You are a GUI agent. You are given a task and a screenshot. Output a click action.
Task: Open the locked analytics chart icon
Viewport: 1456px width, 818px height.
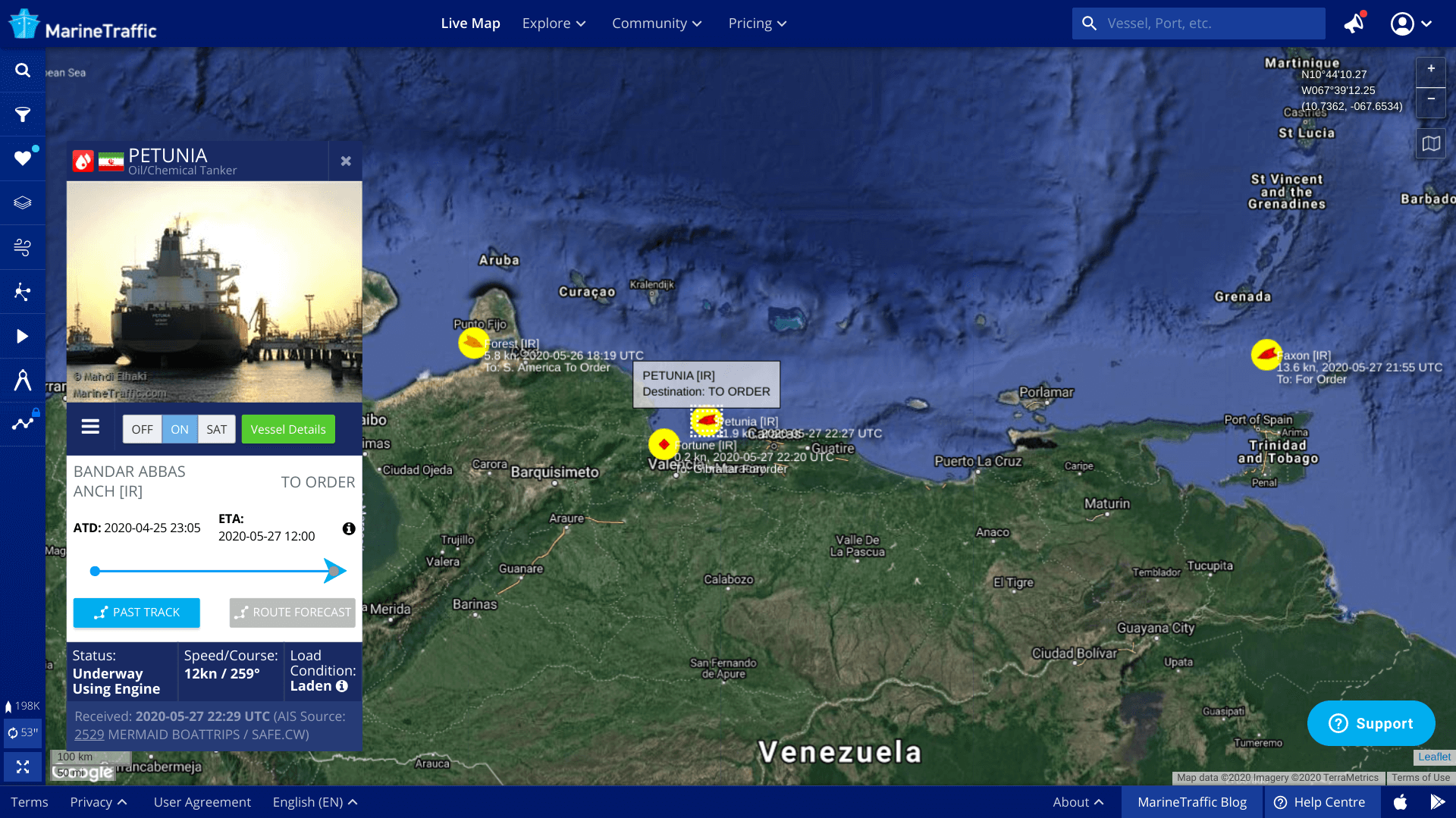tap(23, 424)
